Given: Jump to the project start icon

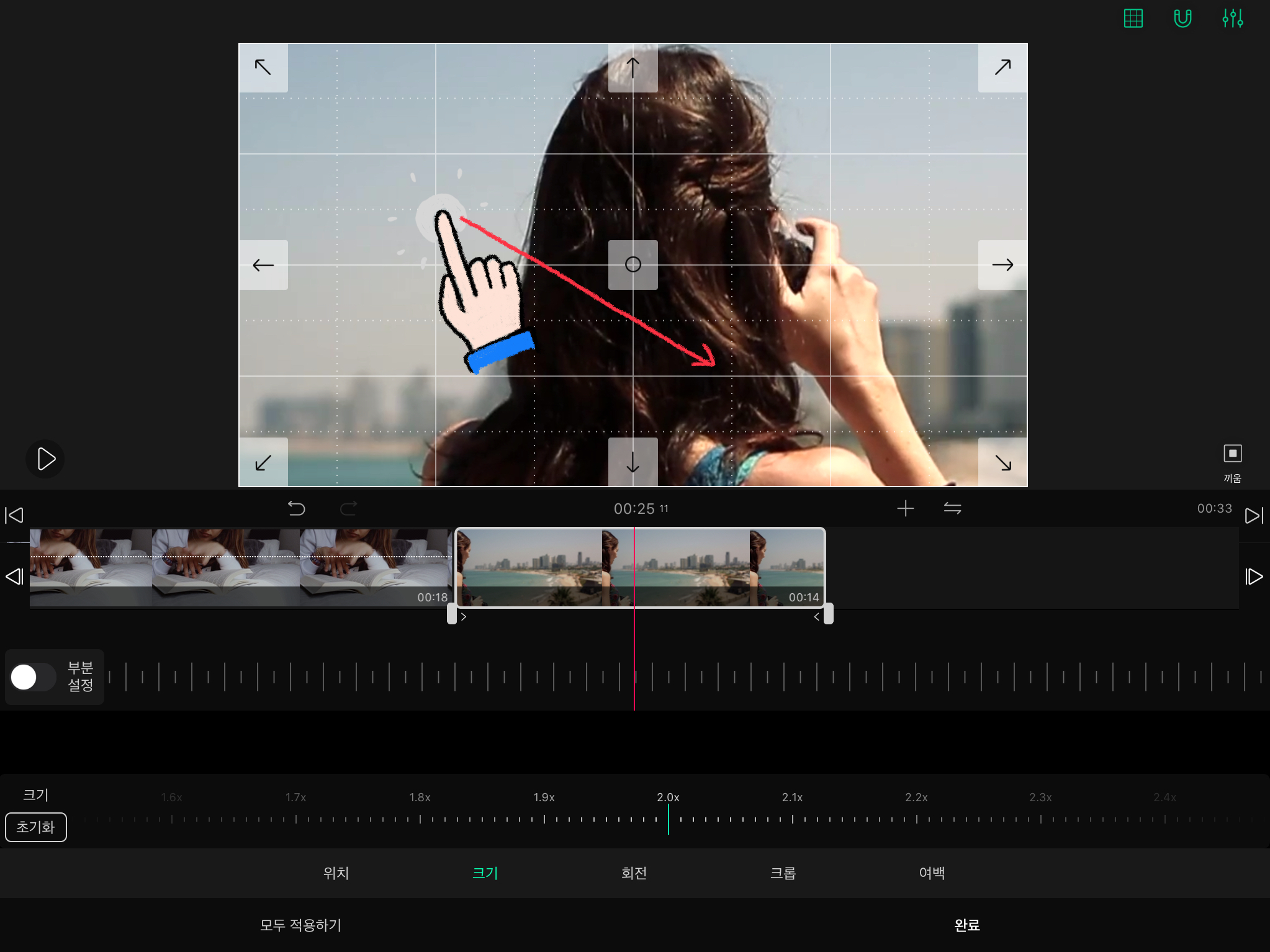Looking at the screenshot, I should coord(14,515).
